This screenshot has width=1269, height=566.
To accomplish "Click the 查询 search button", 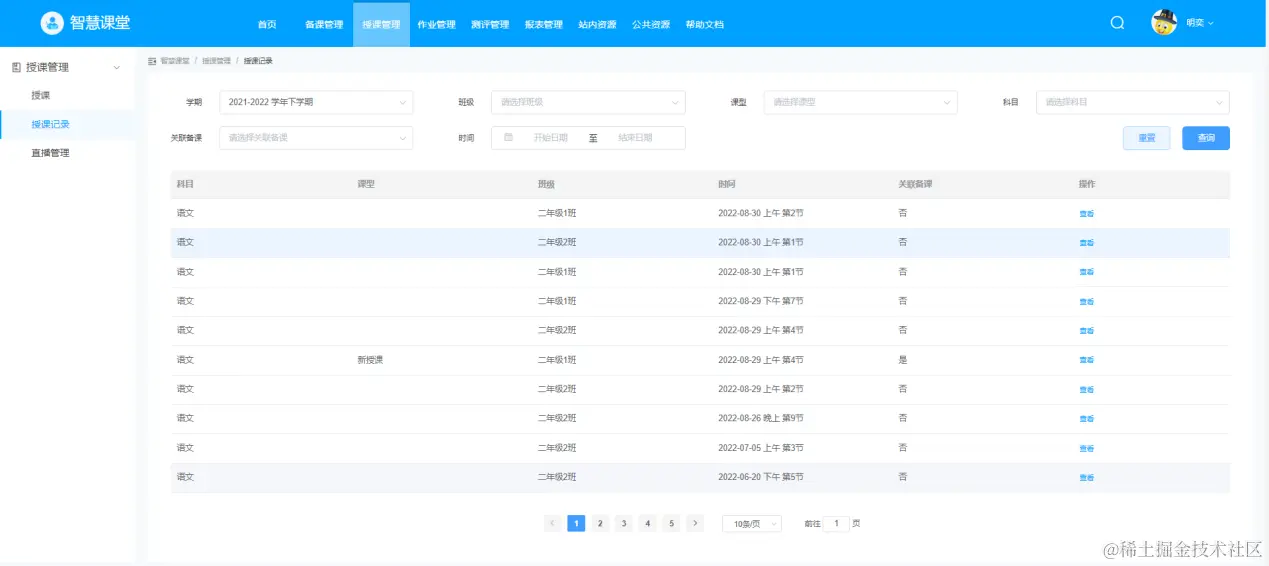I will 1206,138.
